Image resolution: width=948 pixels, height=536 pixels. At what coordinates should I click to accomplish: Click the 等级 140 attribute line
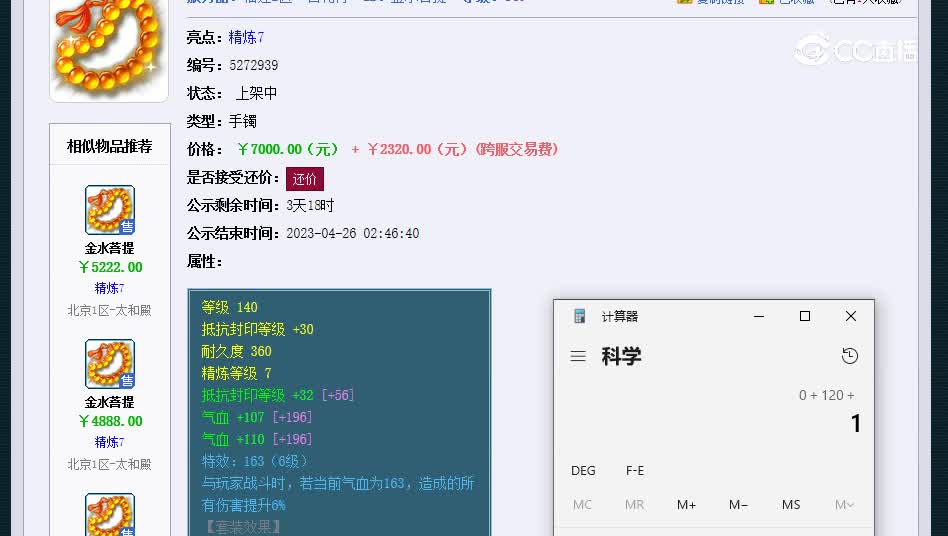tap(230, 308)
